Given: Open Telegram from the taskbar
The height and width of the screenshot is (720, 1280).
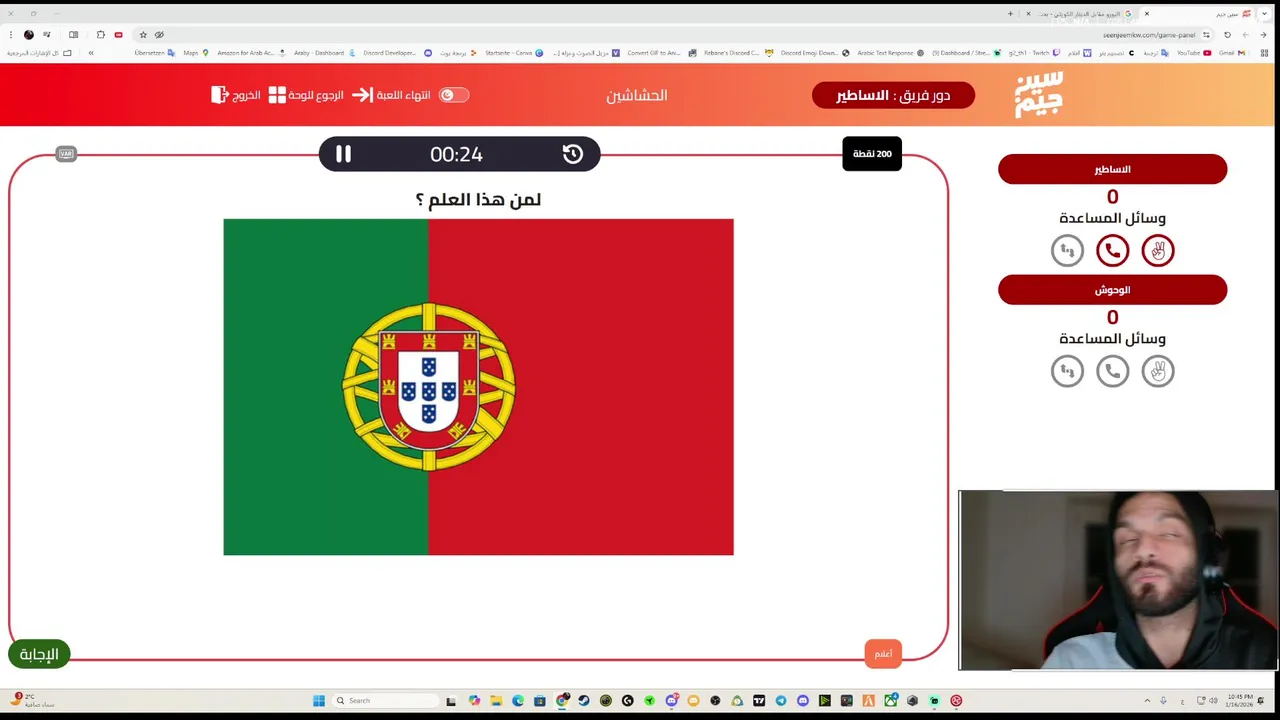Looking at the screenshot, I should tap(781, 701).
